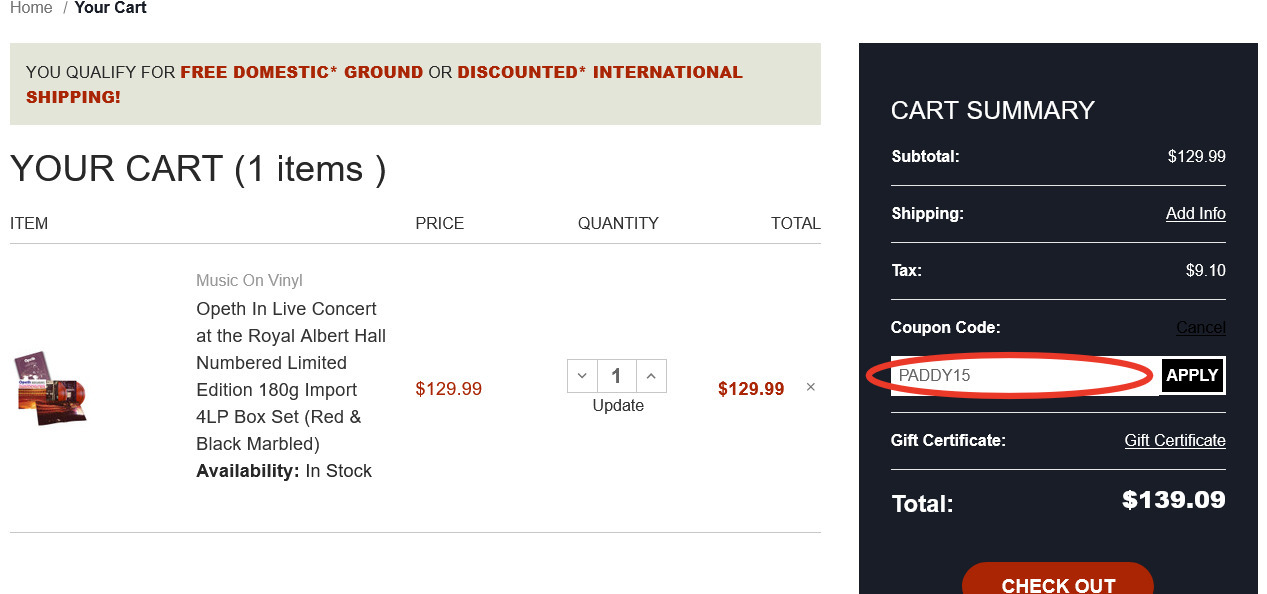Apply the PADDY15 coupon code

pos(1191,375)
